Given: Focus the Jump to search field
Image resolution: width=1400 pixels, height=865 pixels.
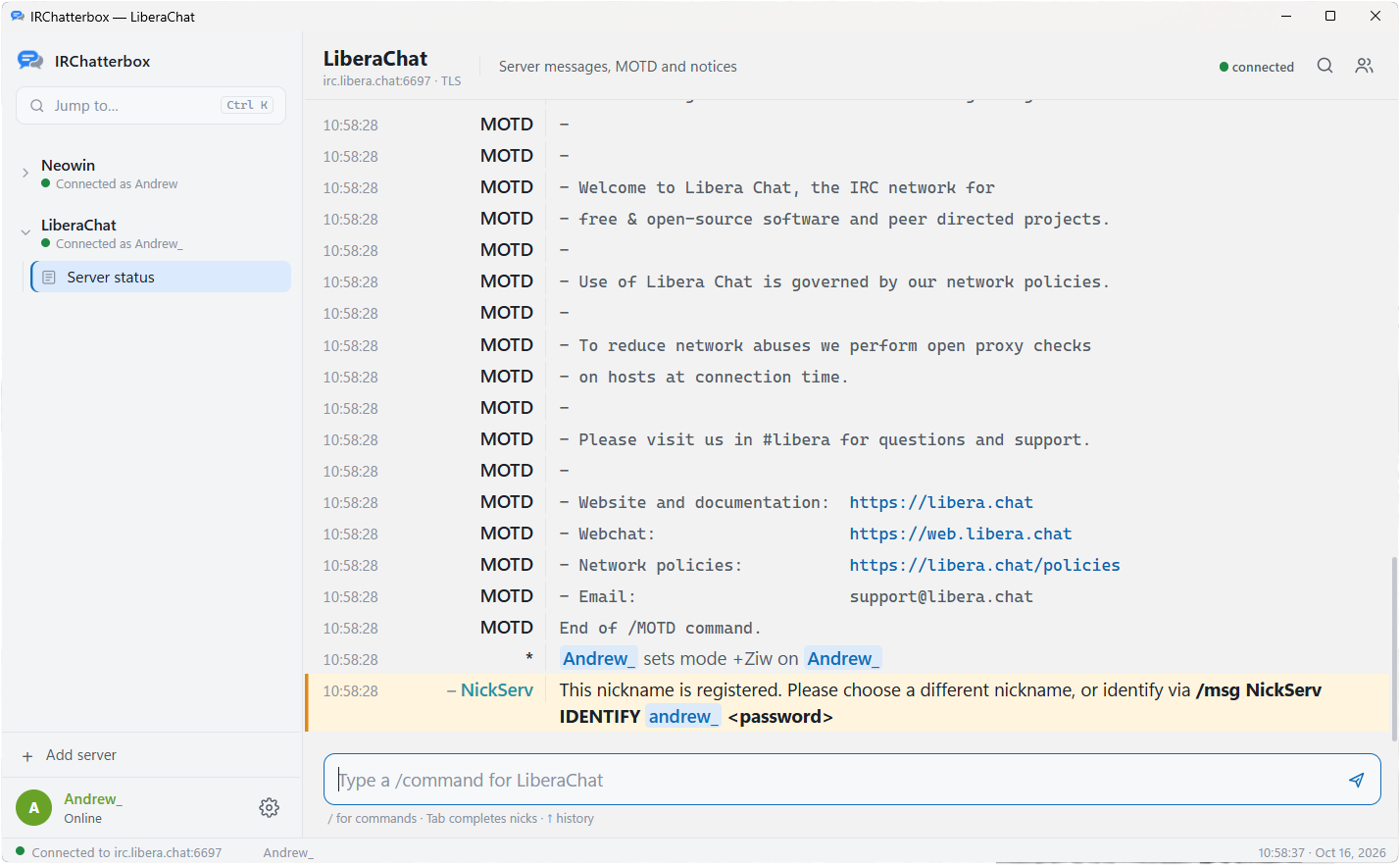Looking at the screenshot, I should click(x=151, y=106).
